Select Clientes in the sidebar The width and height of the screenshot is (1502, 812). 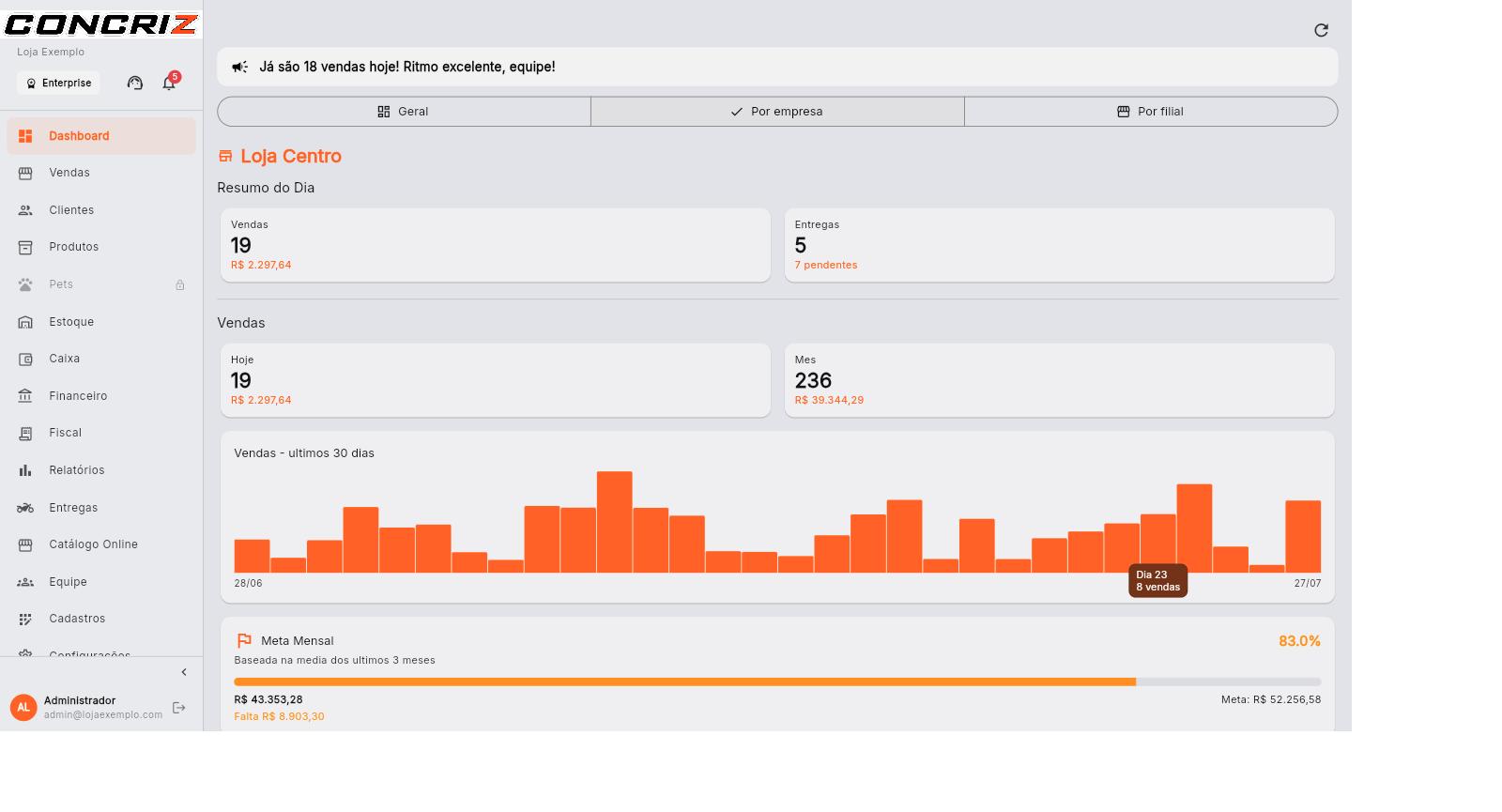pos(101,210)
